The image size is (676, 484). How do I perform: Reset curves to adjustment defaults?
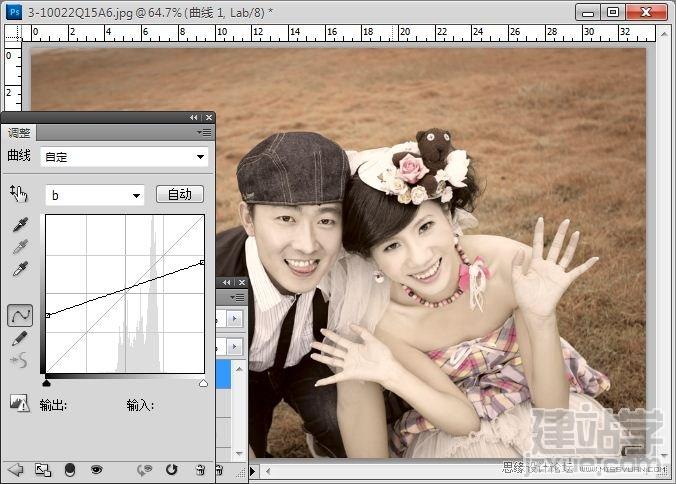click(172, 470)
